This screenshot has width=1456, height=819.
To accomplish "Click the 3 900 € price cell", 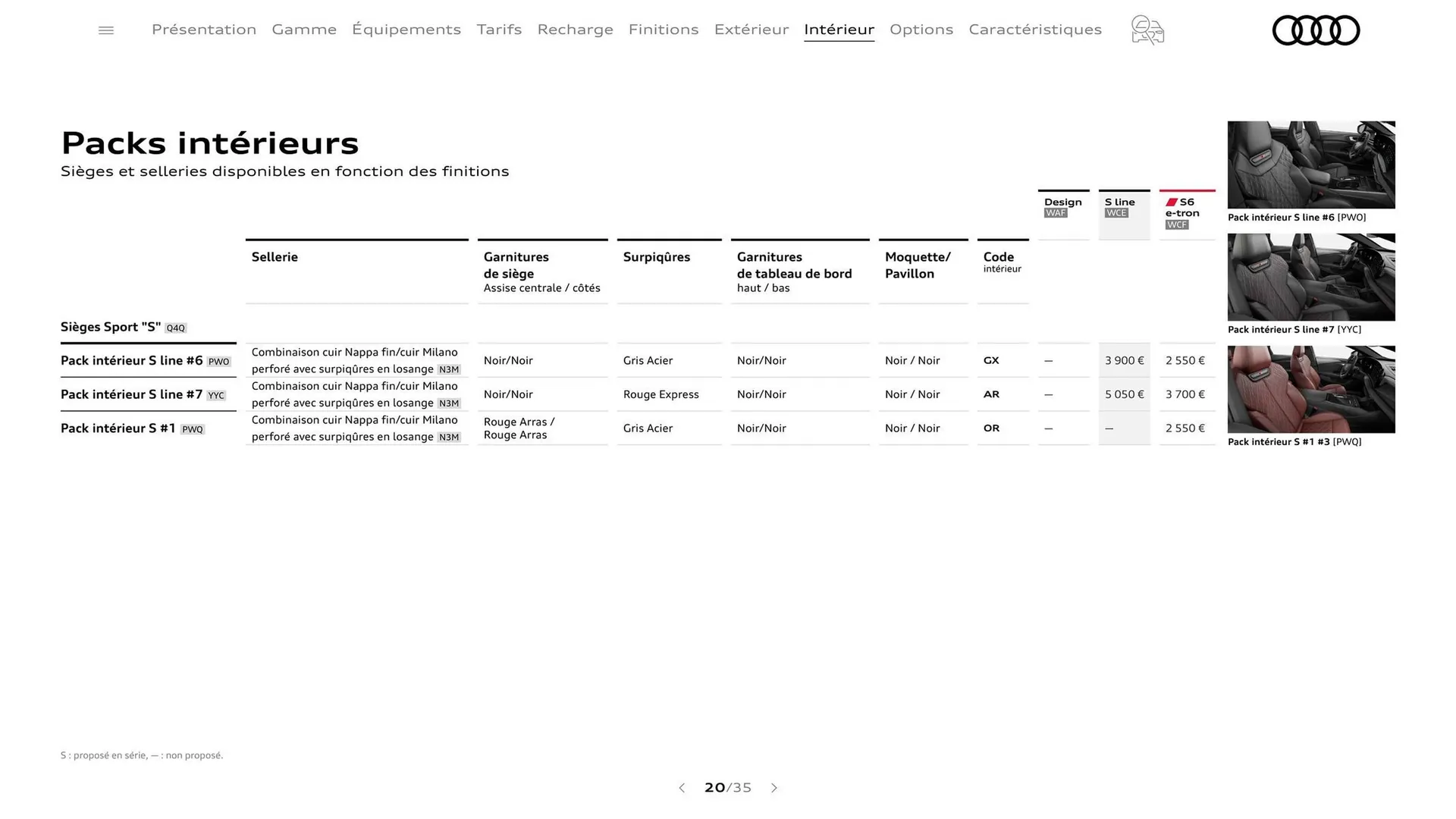I will click(x=1124, y=360).
